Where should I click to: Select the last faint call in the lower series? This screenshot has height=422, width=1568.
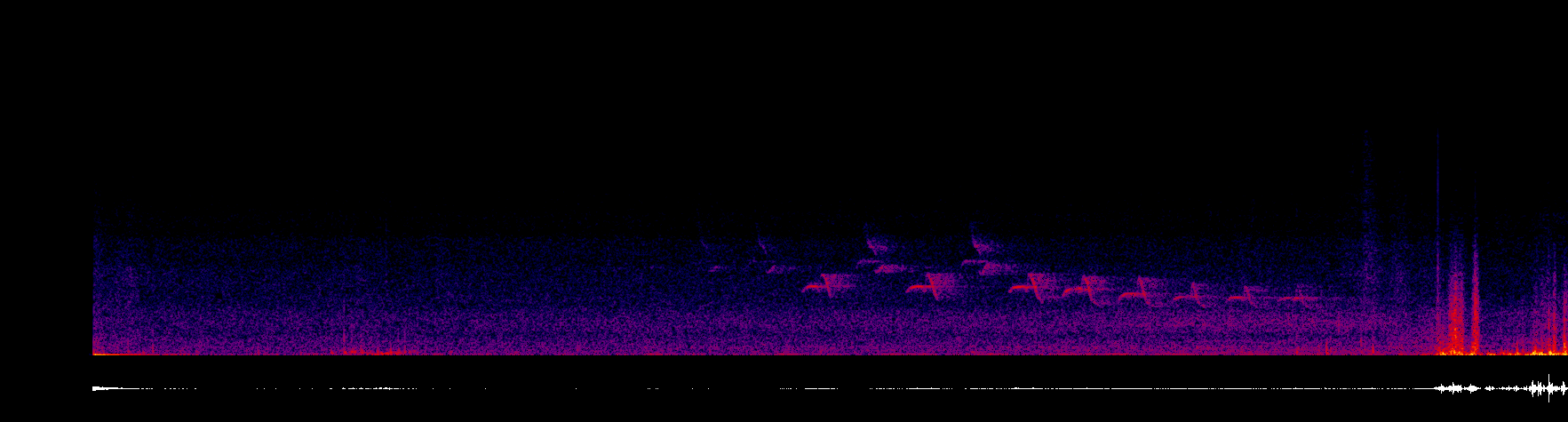pos(1300,296)
